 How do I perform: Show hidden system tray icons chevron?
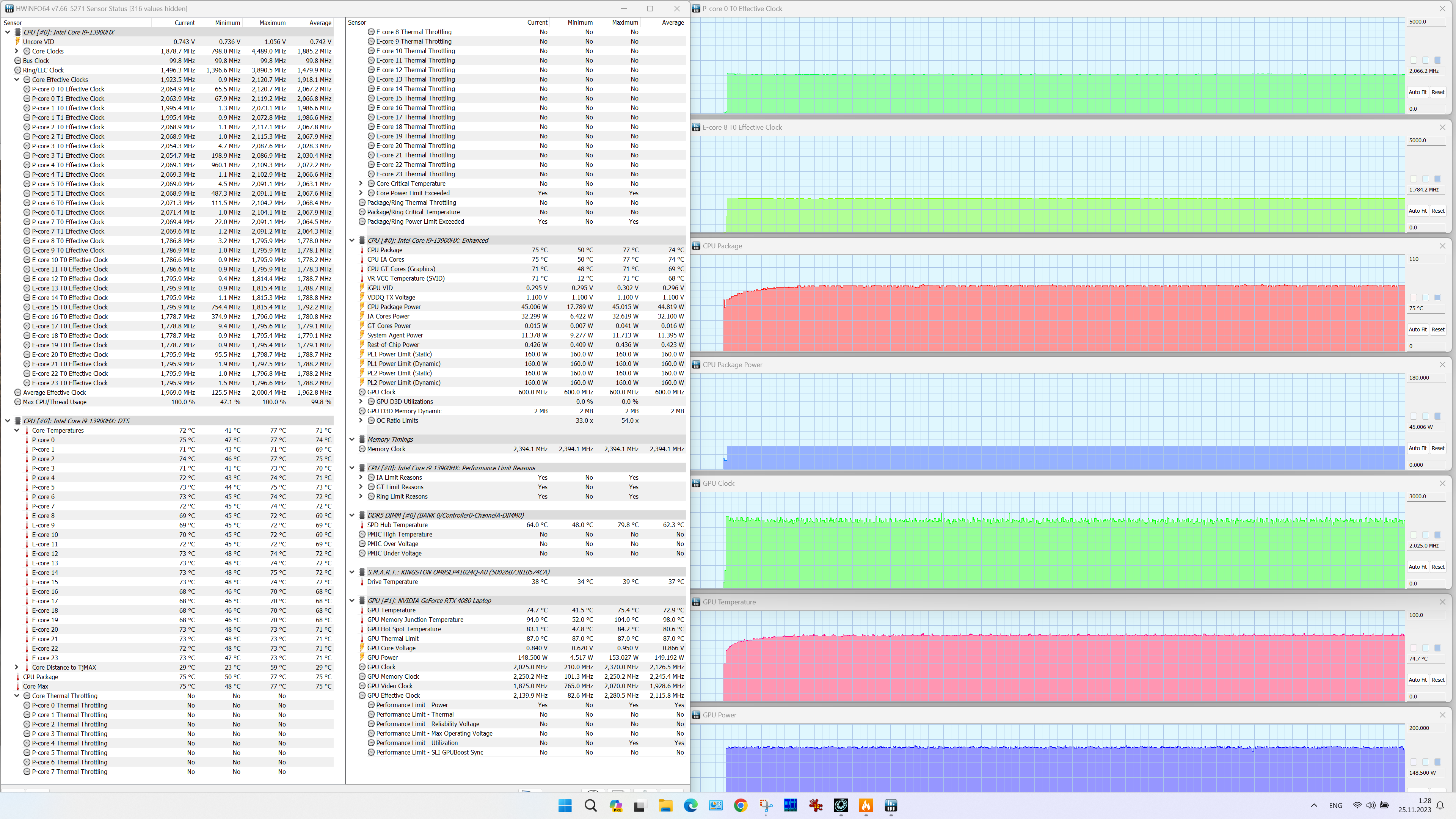[1313, 805]
